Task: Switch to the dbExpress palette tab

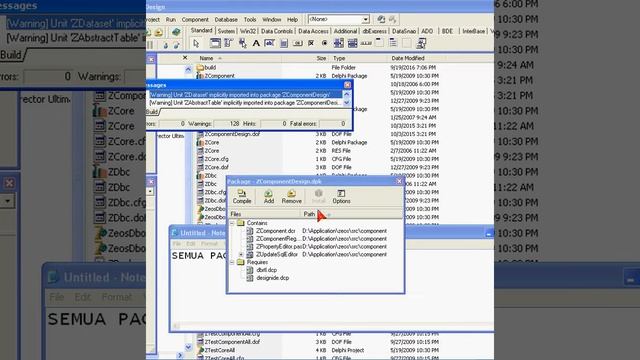Action: click(x=374, y=31)
